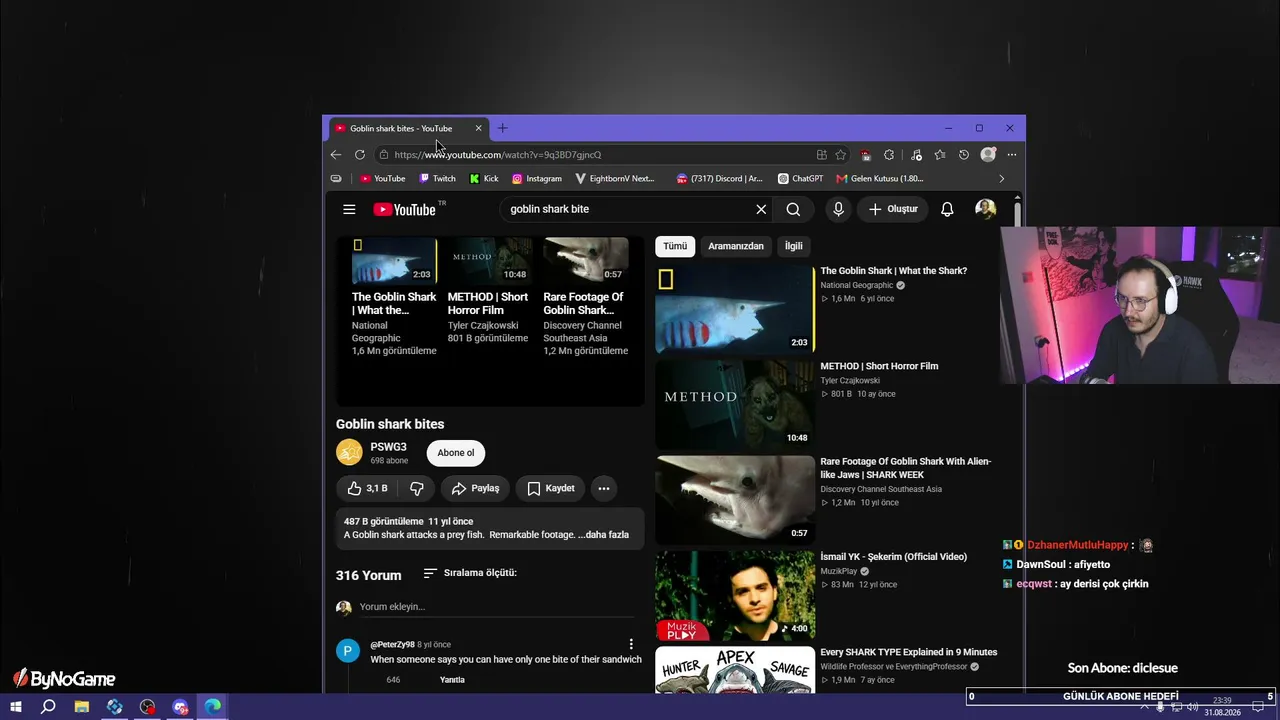Image resolution: width=1280 pixels, height=720 pixels.
Task: Open the Sıralama ölçütü comment sort dropdown
Action: tap(470, 573)
